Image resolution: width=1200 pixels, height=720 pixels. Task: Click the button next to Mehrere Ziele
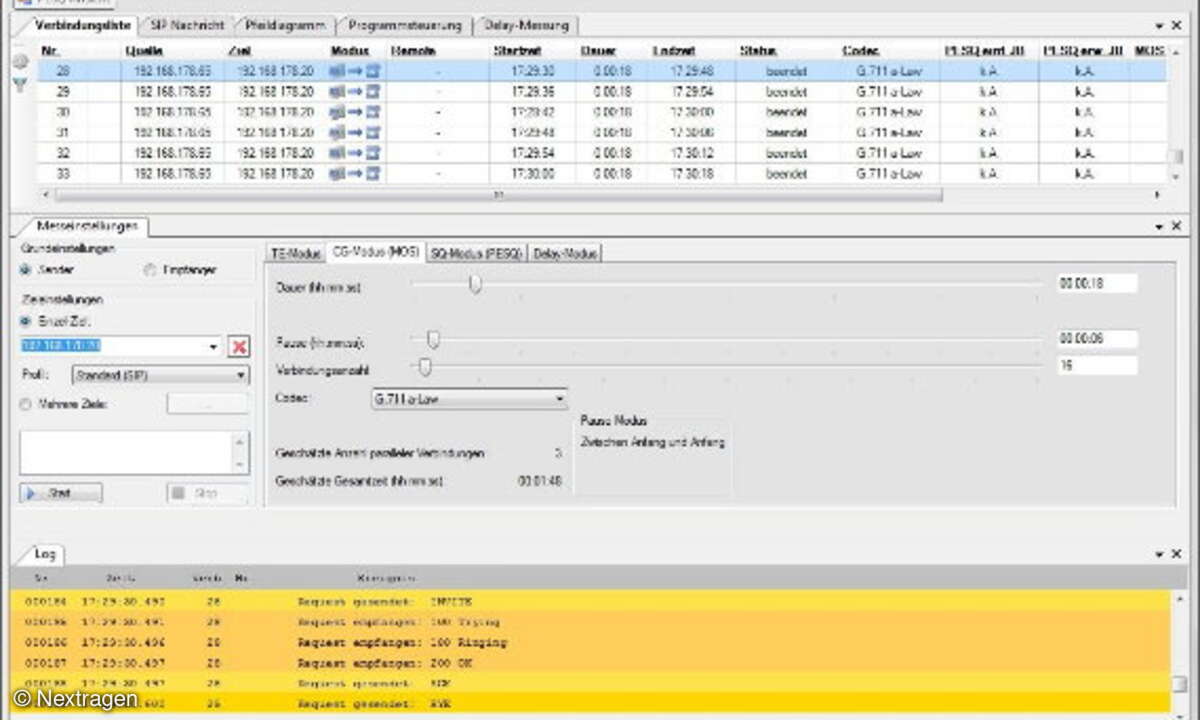[x=207, y=404]
